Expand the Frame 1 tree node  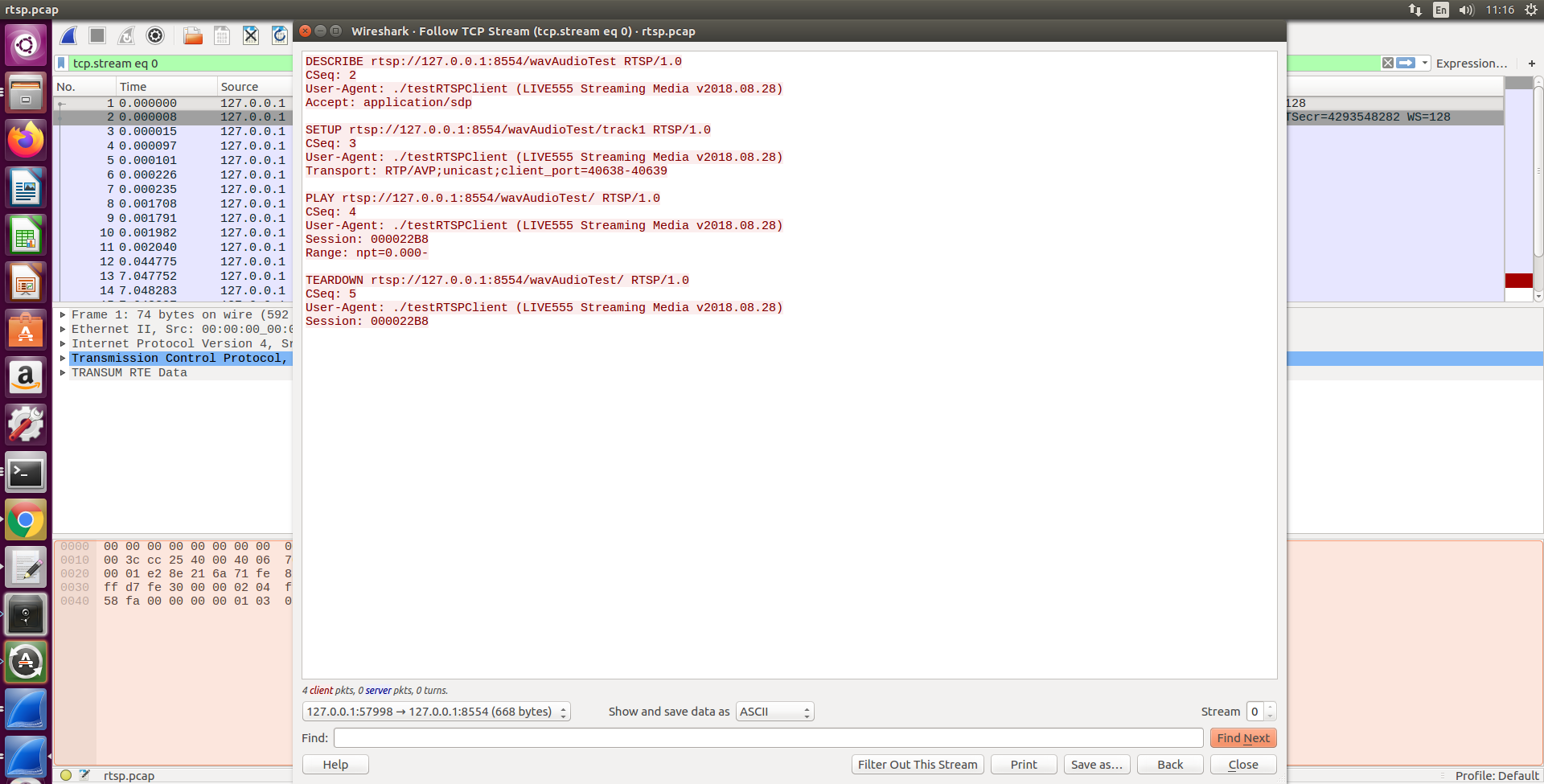pyautogui.click(x=63, y=315)
